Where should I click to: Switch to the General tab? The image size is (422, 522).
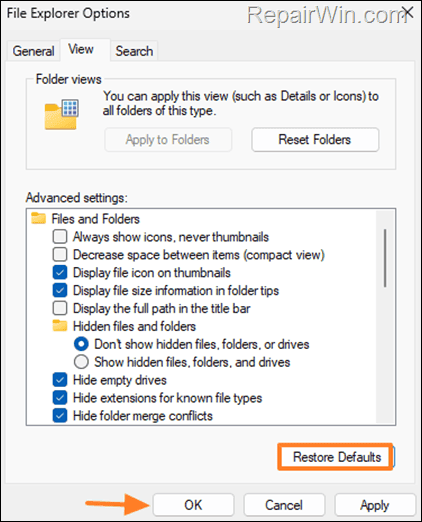33,51
